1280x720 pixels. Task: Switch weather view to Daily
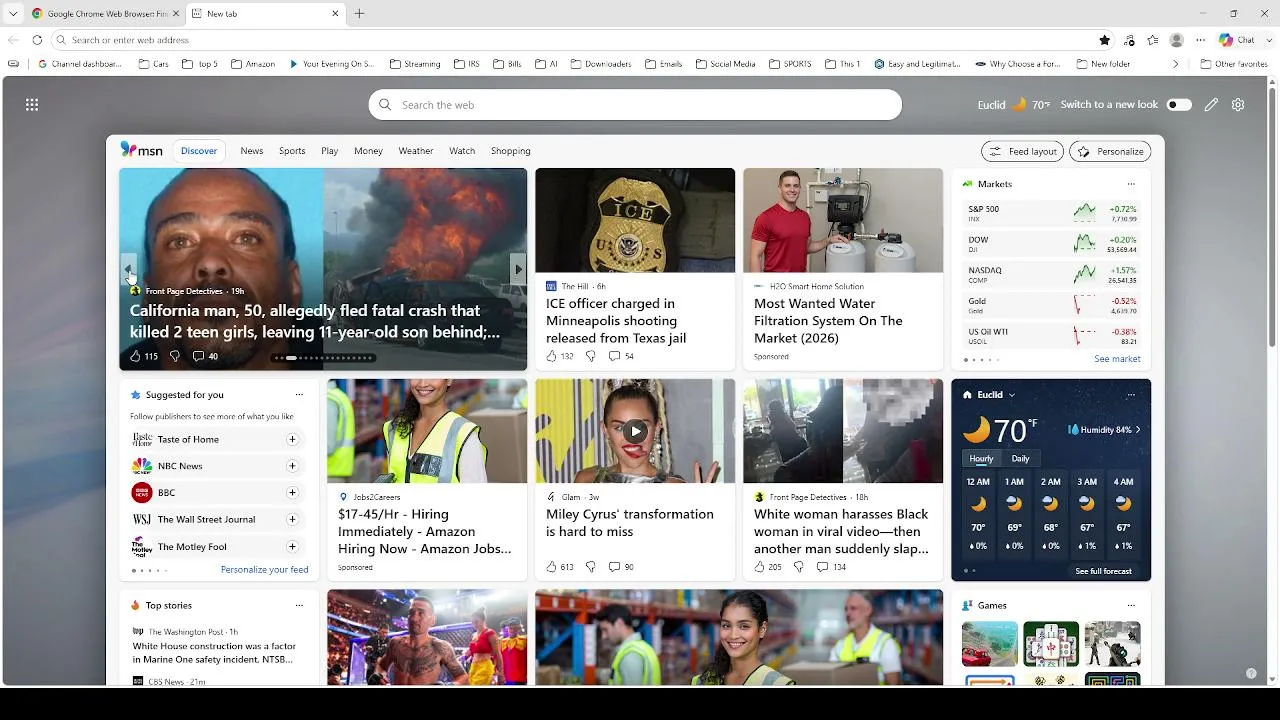pyautogui.click(x=1020, y=459)
